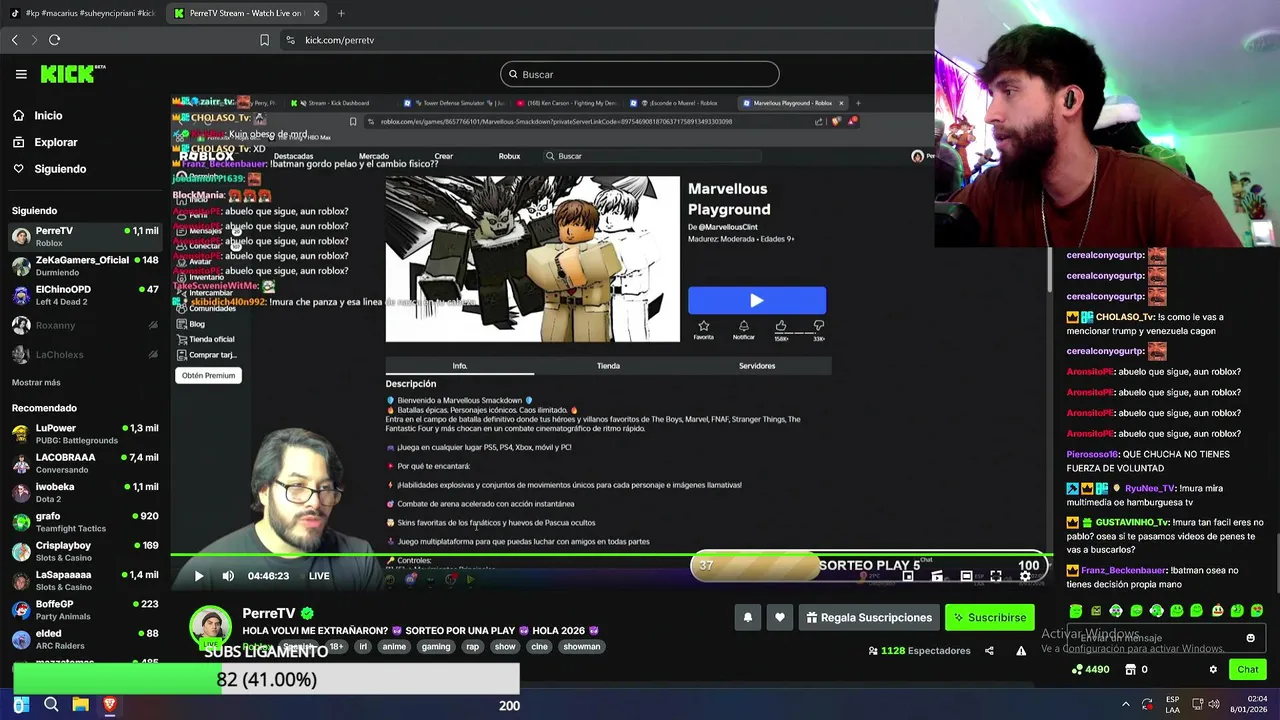Report the stream via the warning triangle icon

click(x=1021, y=651)
